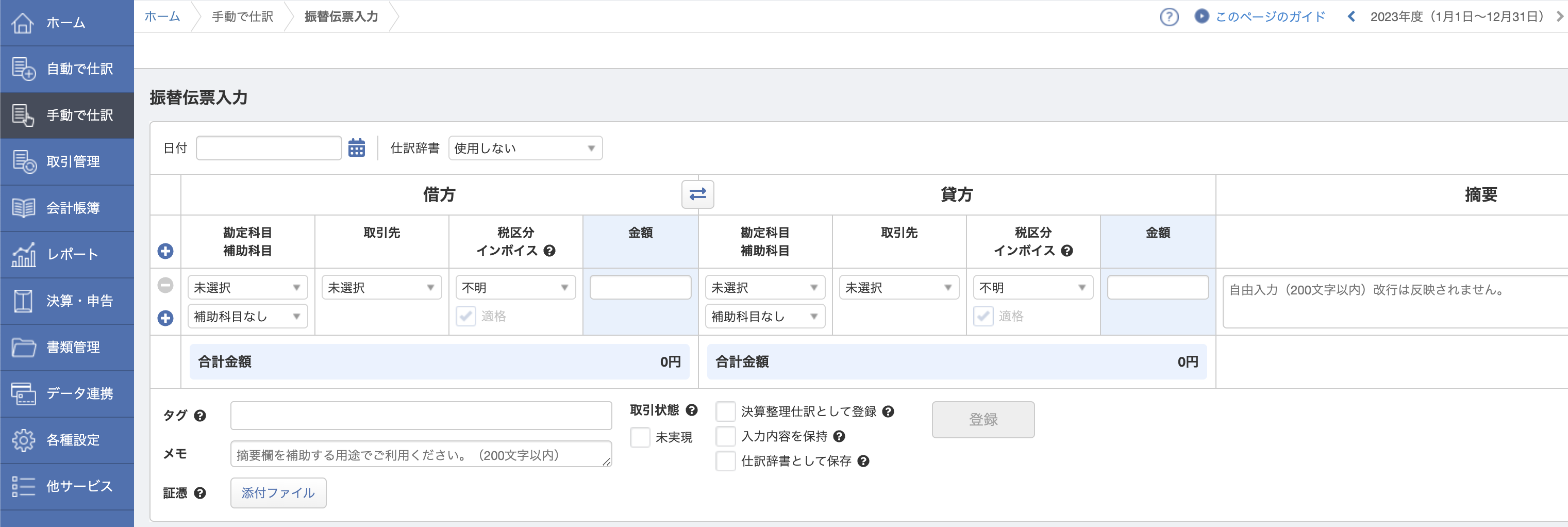The width and height of the screenshot is (1568, 527).
Task: Click the debit 金額 input field
Action: pyautogui.click(x=640, y=287)
